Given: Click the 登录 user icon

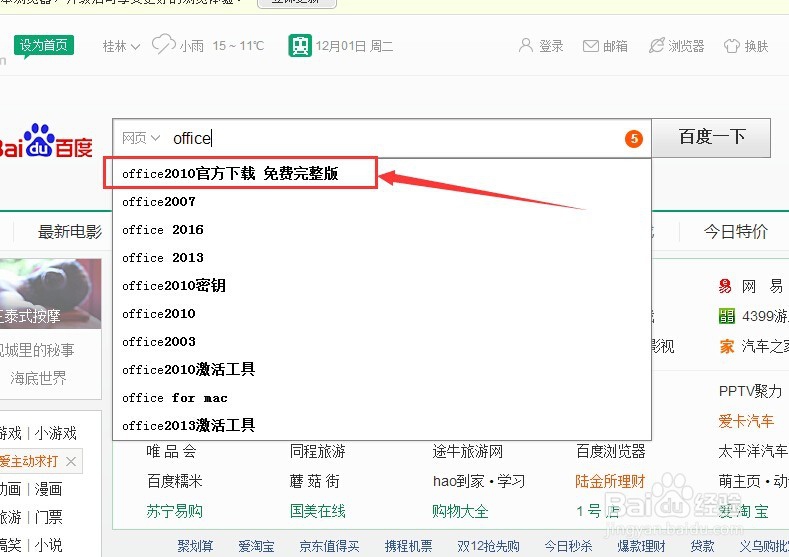Looking at the screenshot, I should coord(525,46).
